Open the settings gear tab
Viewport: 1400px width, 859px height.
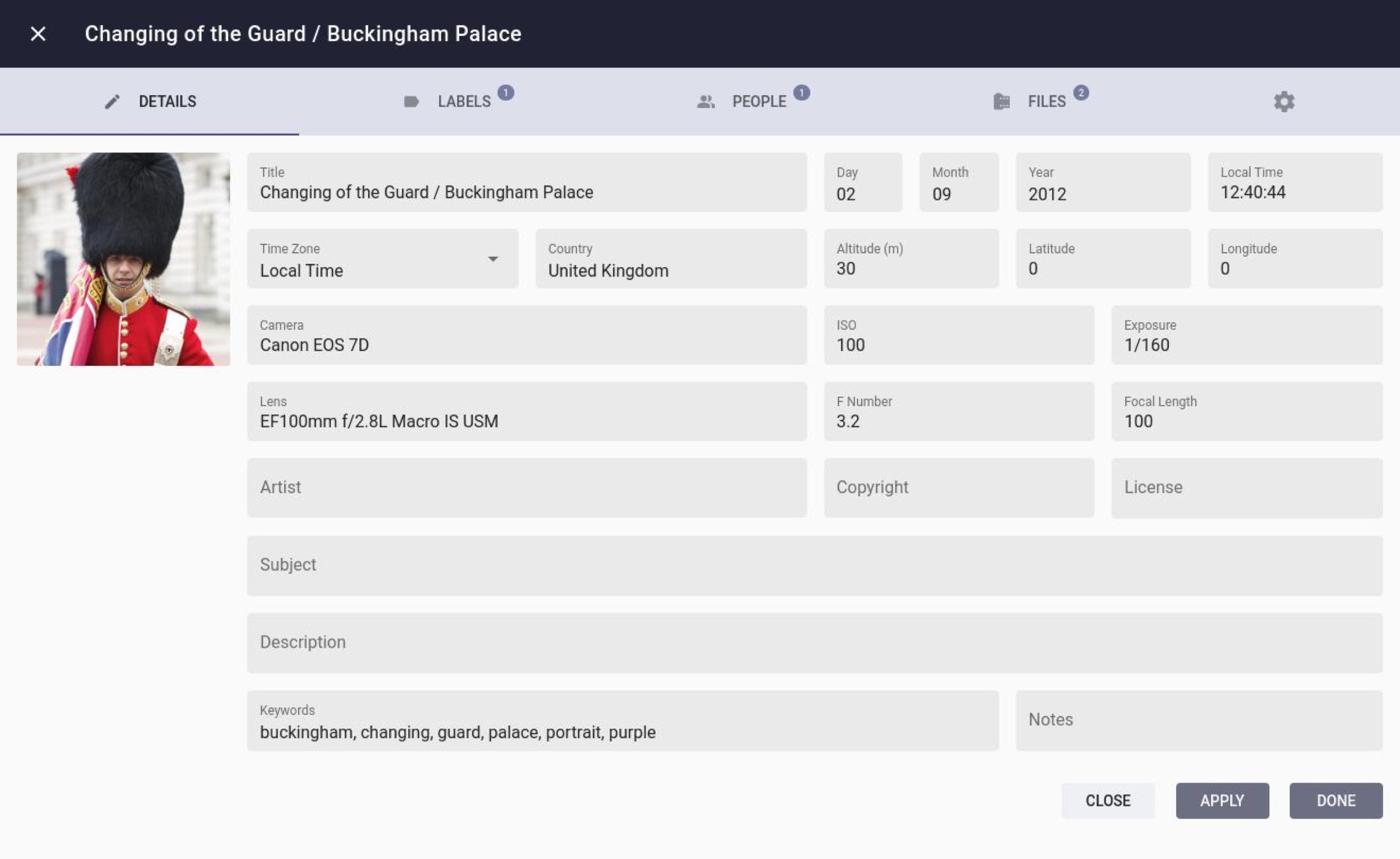point(1283,102)
